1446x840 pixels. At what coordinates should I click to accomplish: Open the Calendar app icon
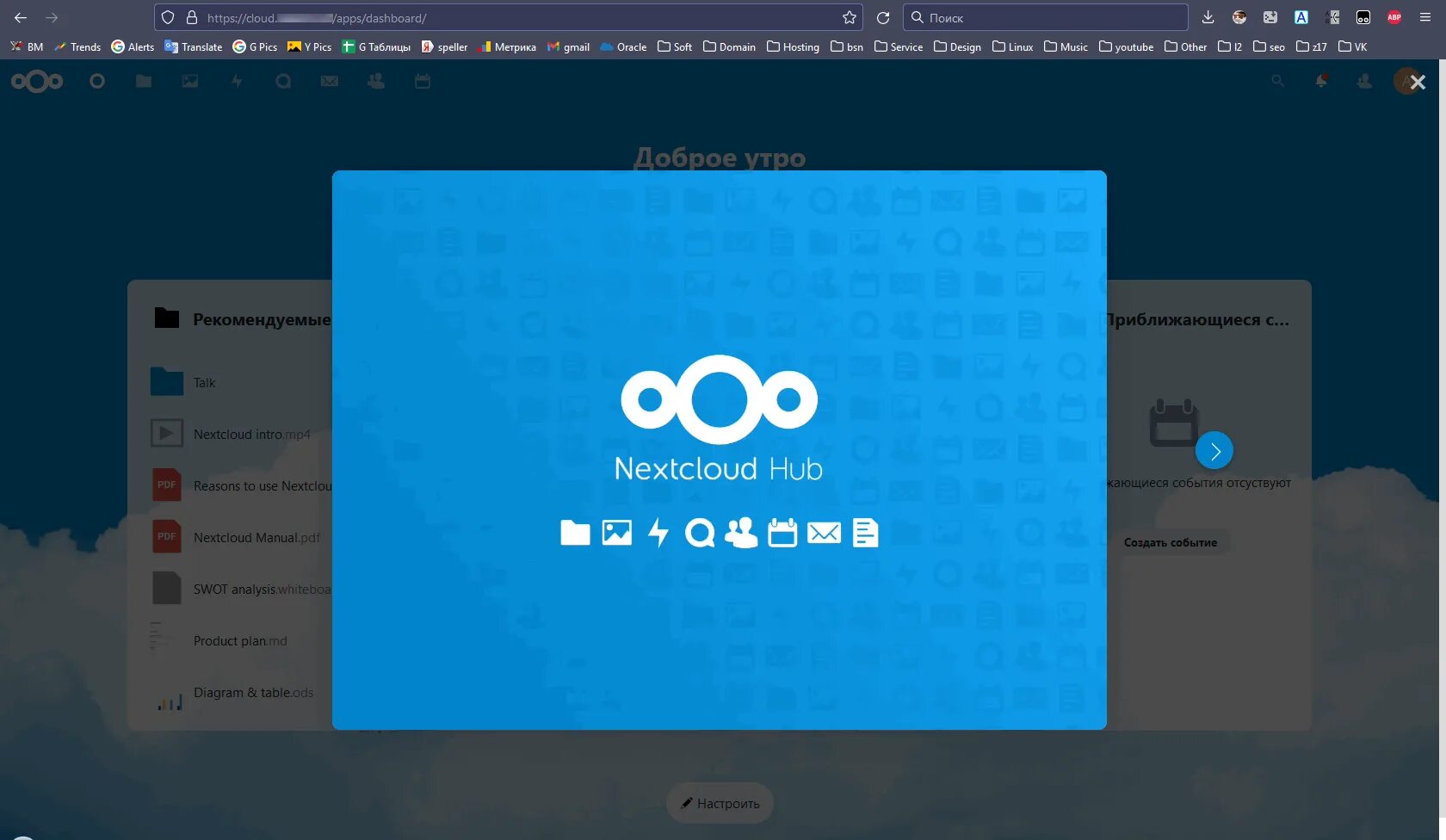422,81
